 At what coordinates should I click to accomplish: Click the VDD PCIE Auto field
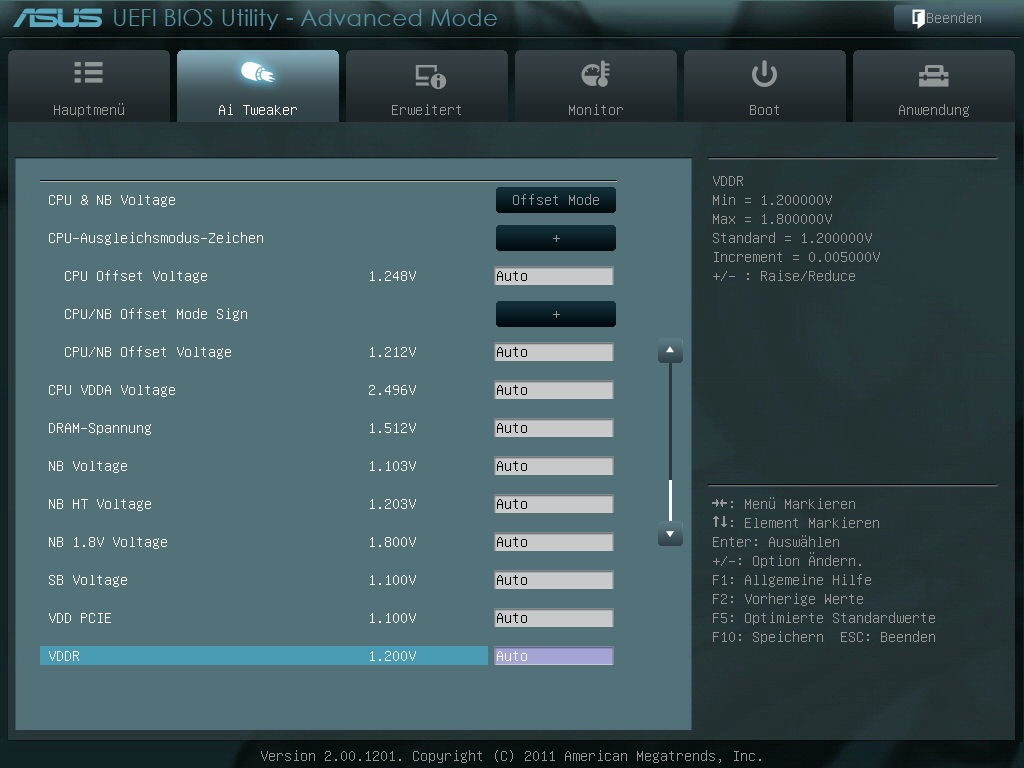pyautogui.click(x=554, y=617)
